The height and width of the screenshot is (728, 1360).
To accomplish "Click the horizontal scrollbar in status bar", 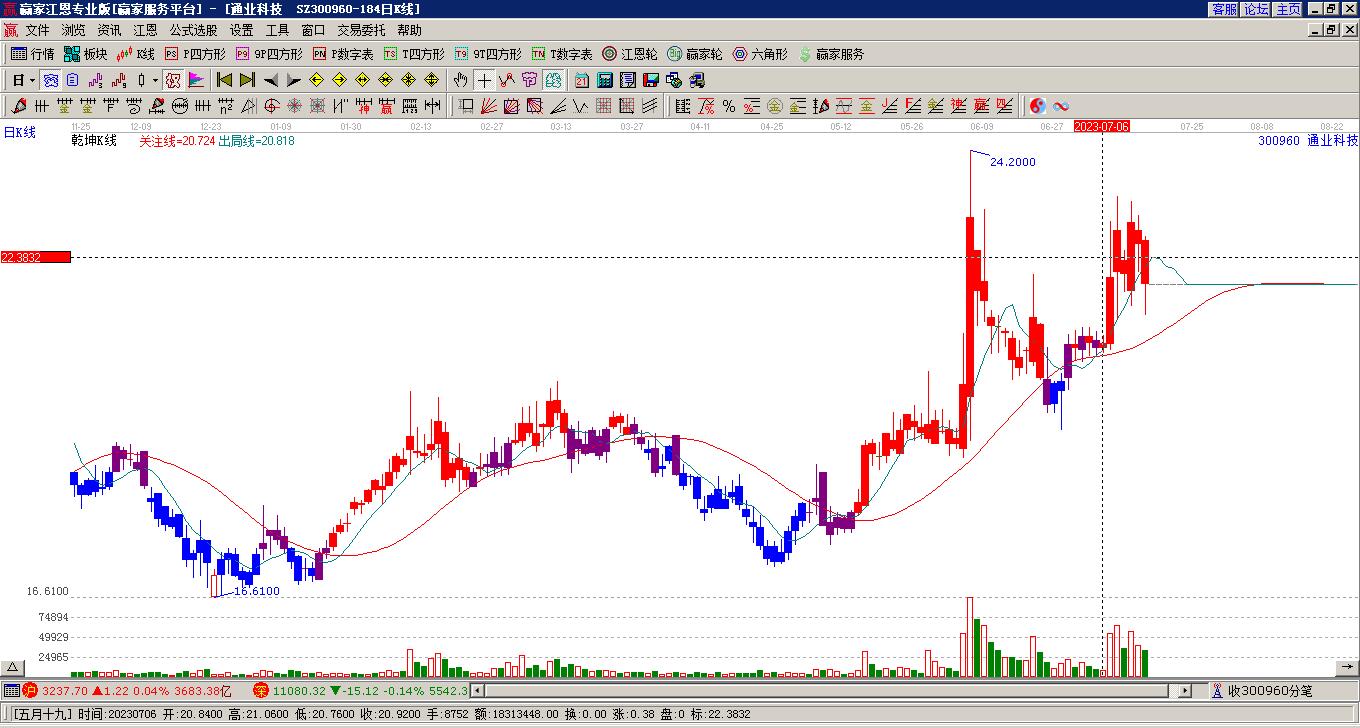I will [x=830, y=691].
